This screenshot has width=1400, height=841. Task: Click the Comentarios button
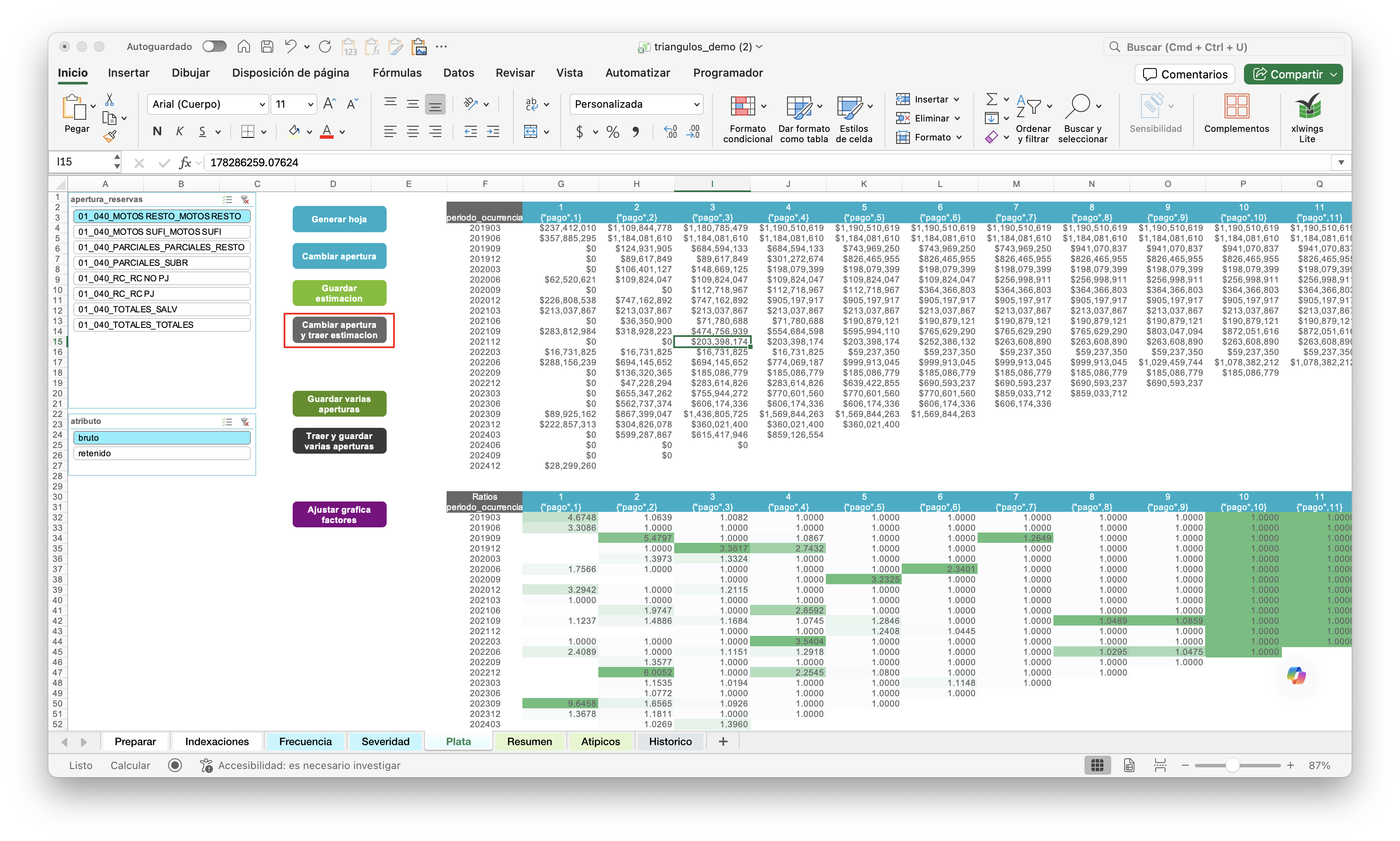click(x=1184, y=74)
